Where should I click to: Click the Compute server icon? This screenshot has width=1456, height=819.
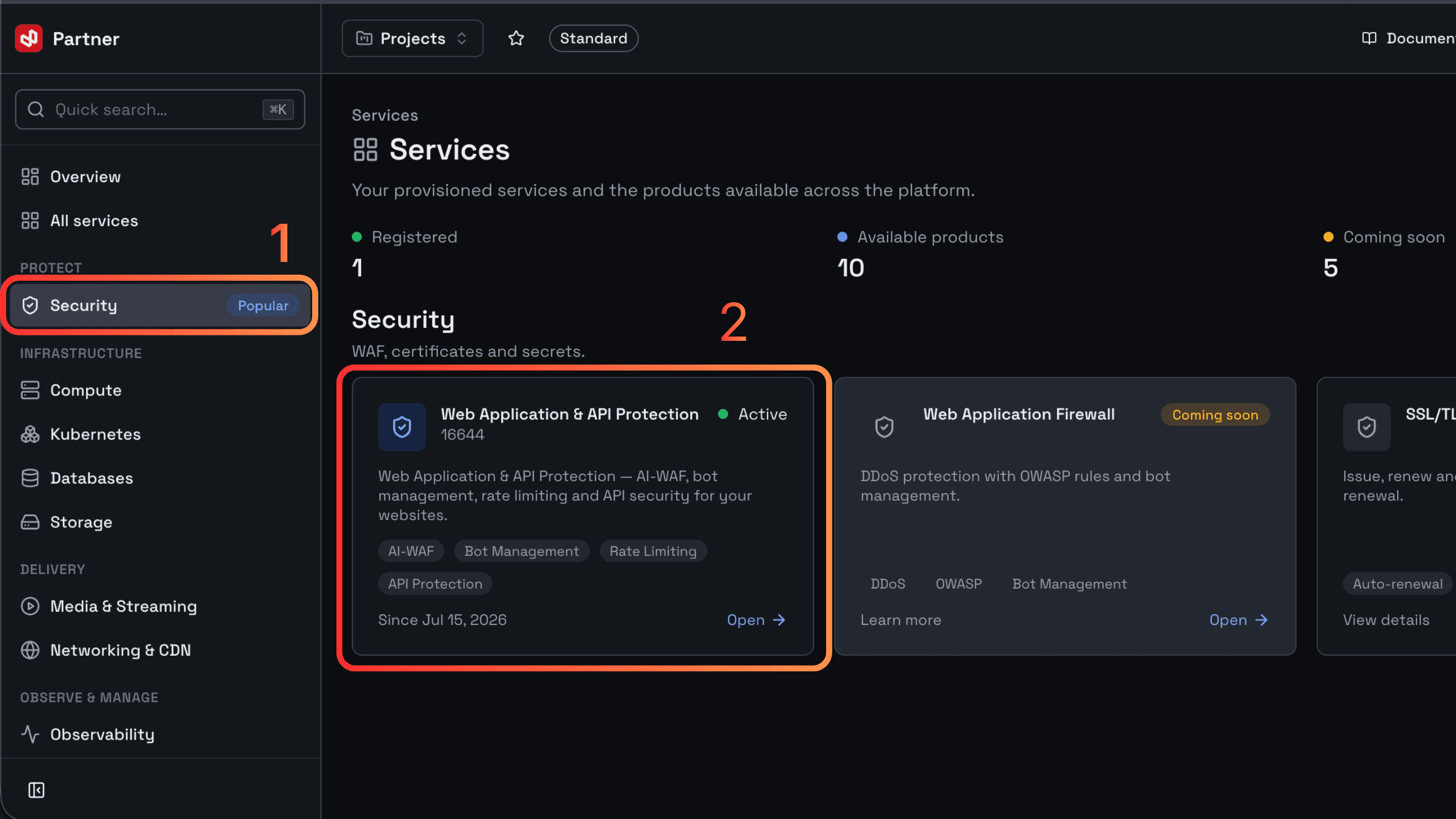[x=30, y=390]
